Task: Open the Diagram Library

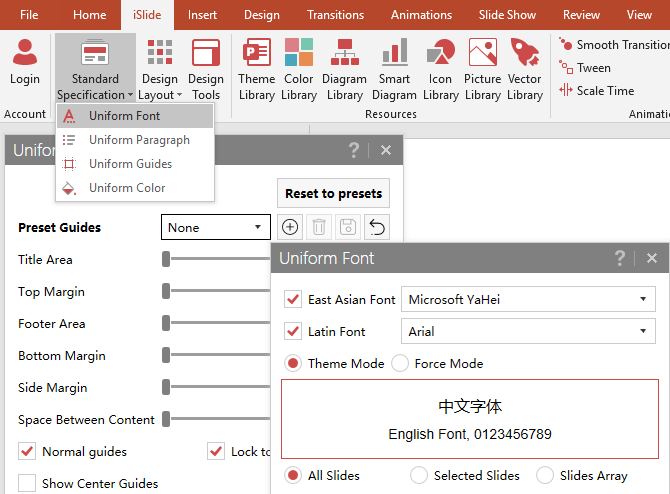Action: coord(344,69)
